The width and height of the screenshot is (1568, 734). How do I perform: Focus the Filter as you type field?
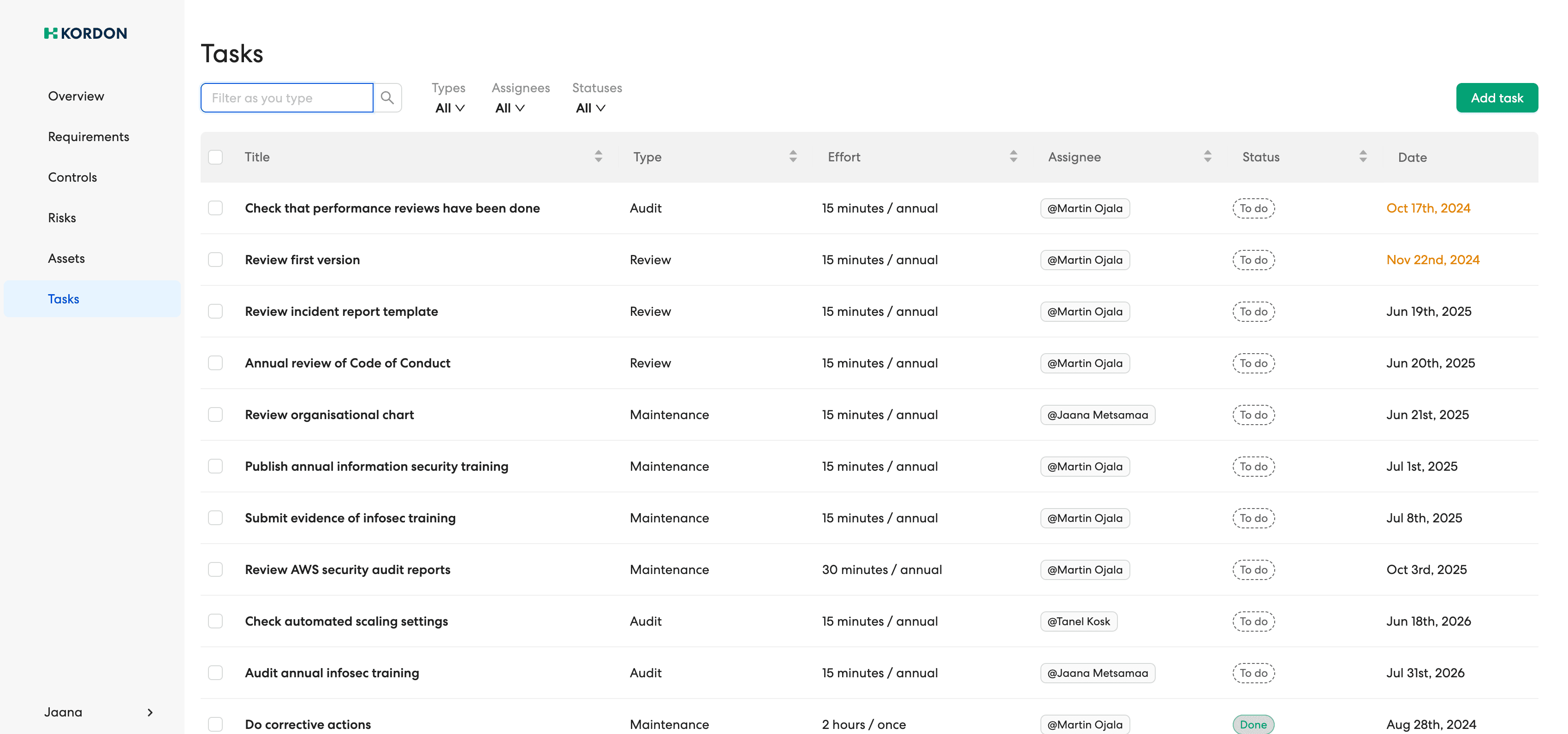point(287,98)
